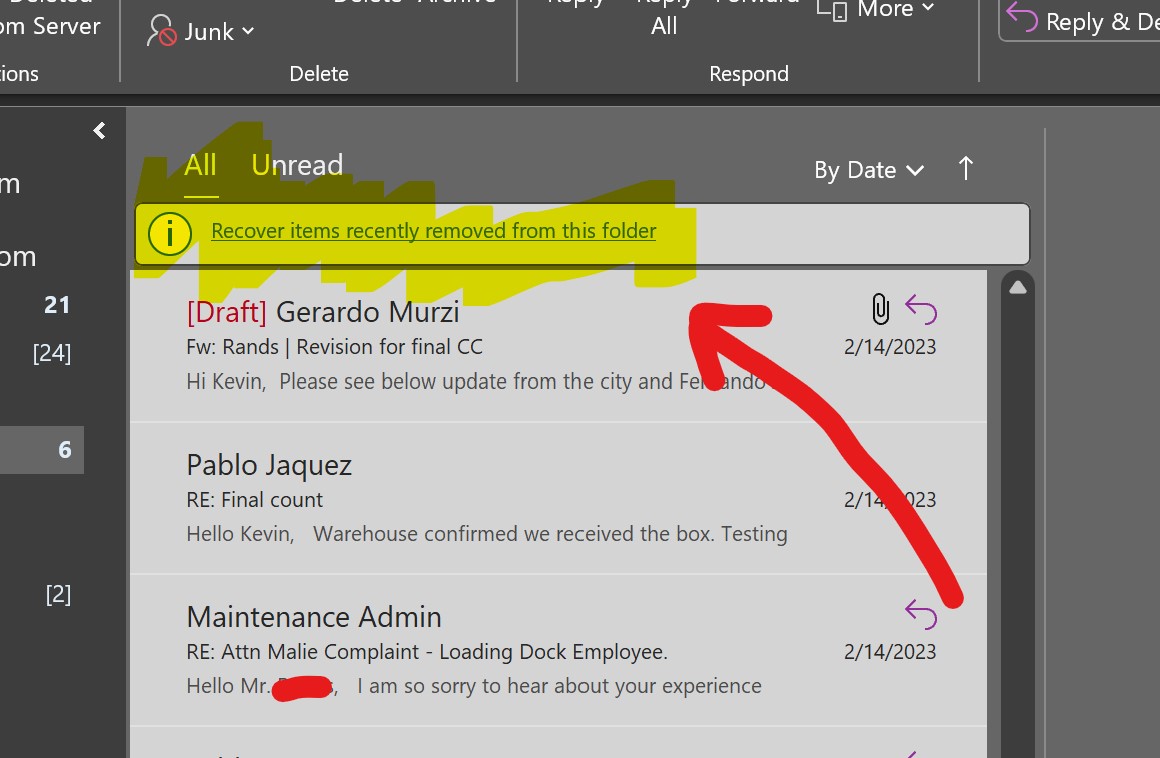Click the attachment paperclip on the Gerardo Murzi email

tap(880, 309)
